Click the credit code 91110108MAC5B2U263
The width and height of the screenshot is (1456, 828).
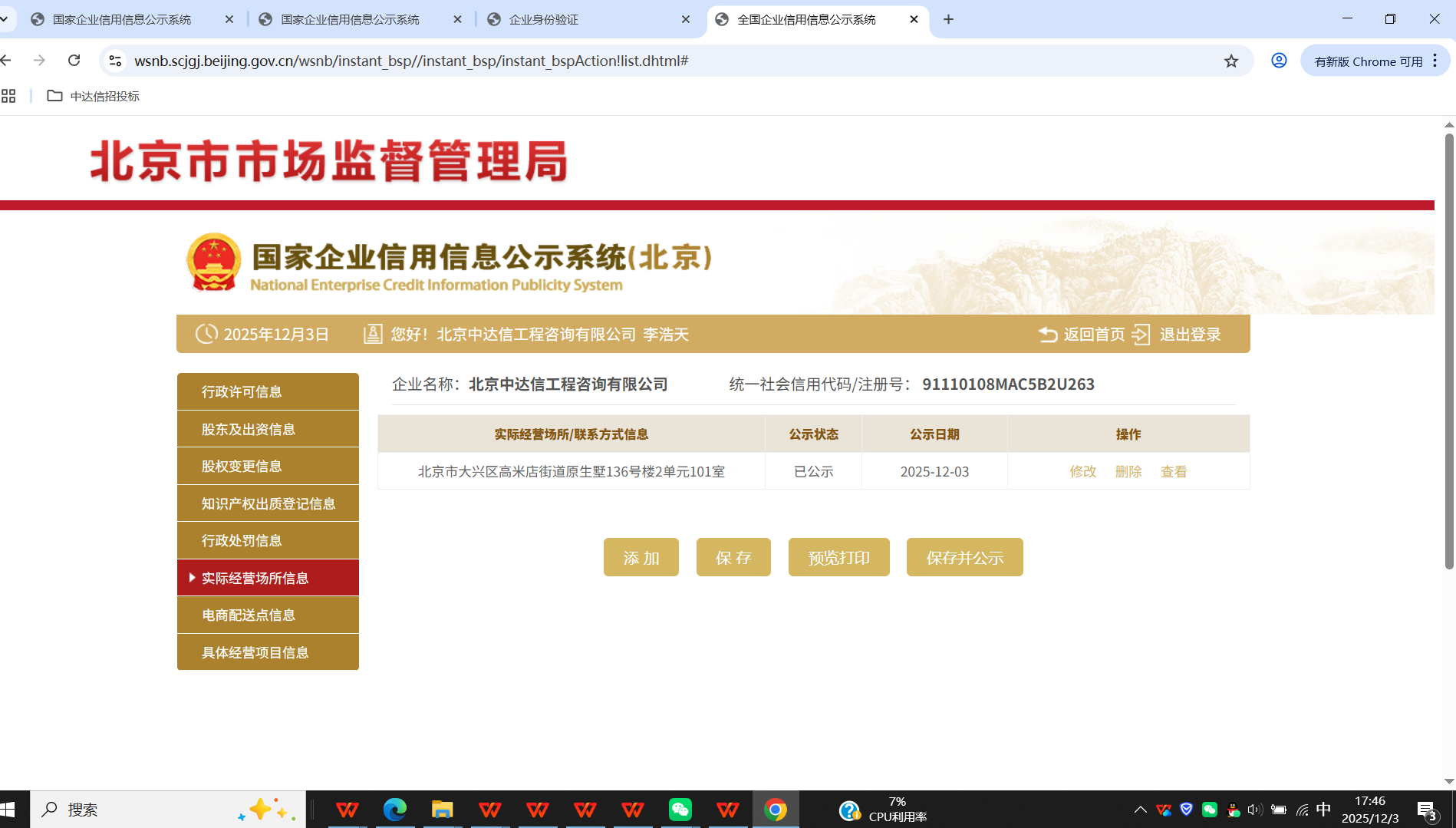tap(1008, 384)
